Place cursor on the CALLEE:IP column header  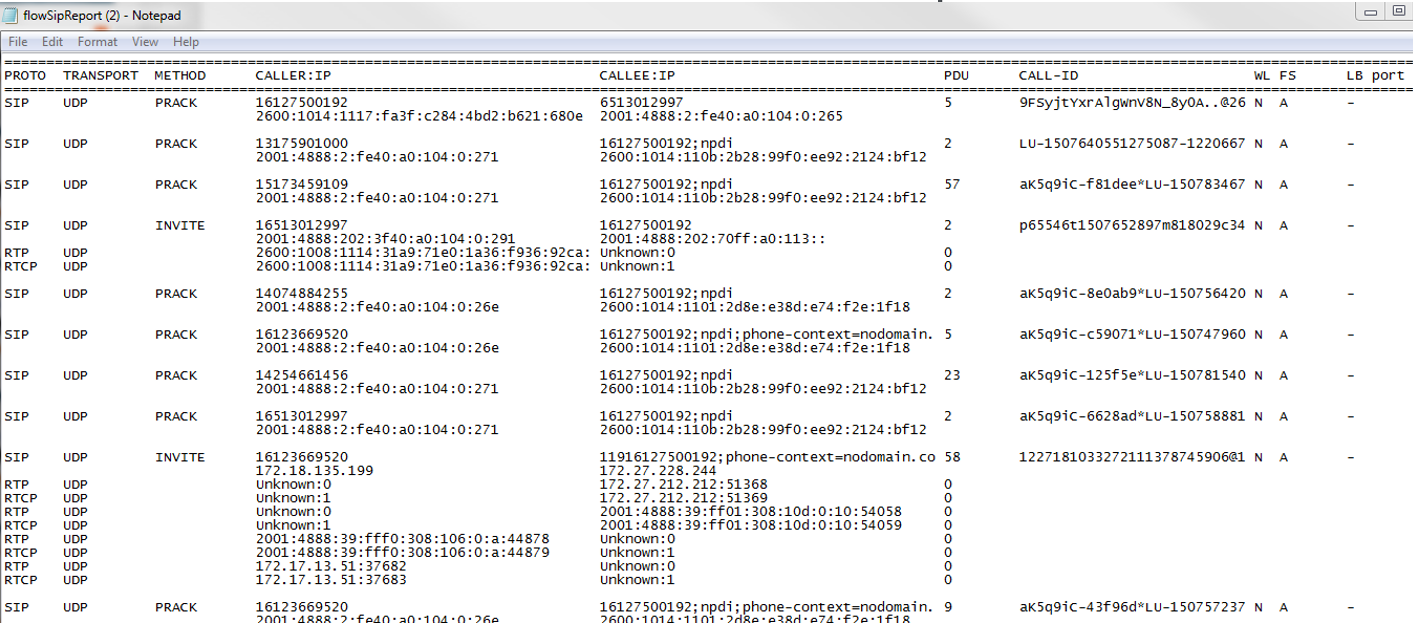(637, 75)
